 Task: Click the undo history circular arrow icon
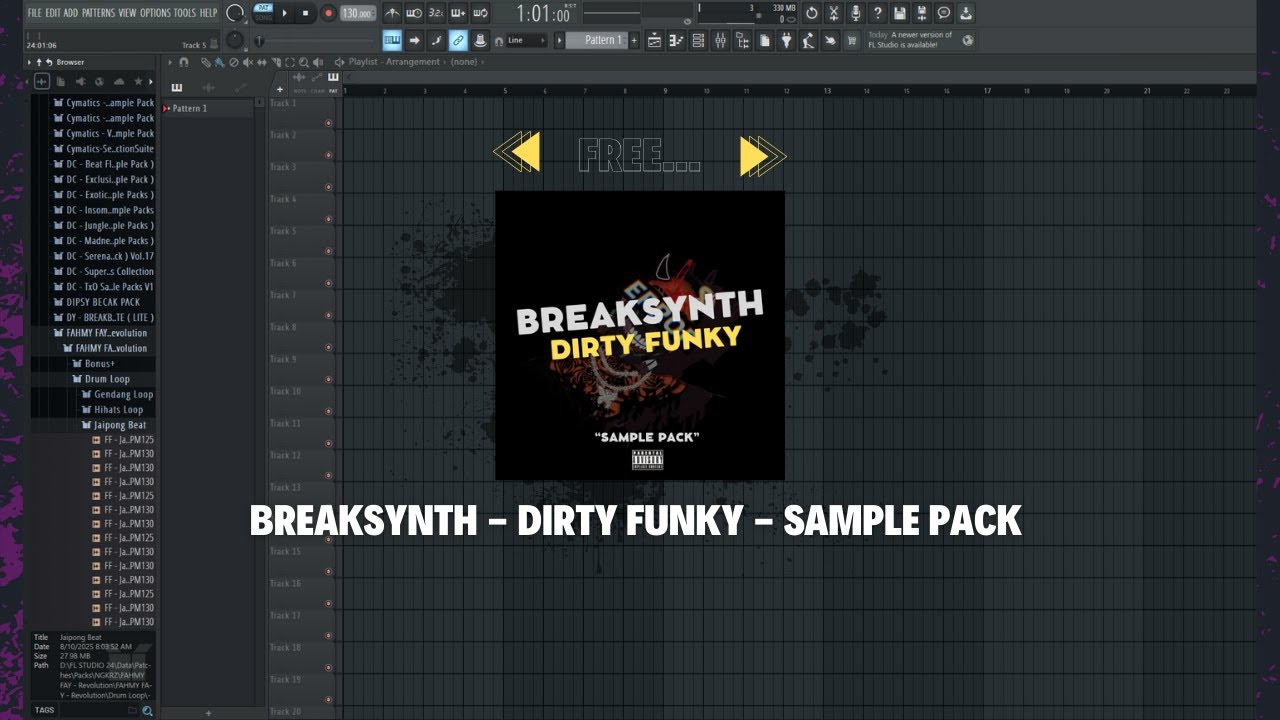click(812, 13)
